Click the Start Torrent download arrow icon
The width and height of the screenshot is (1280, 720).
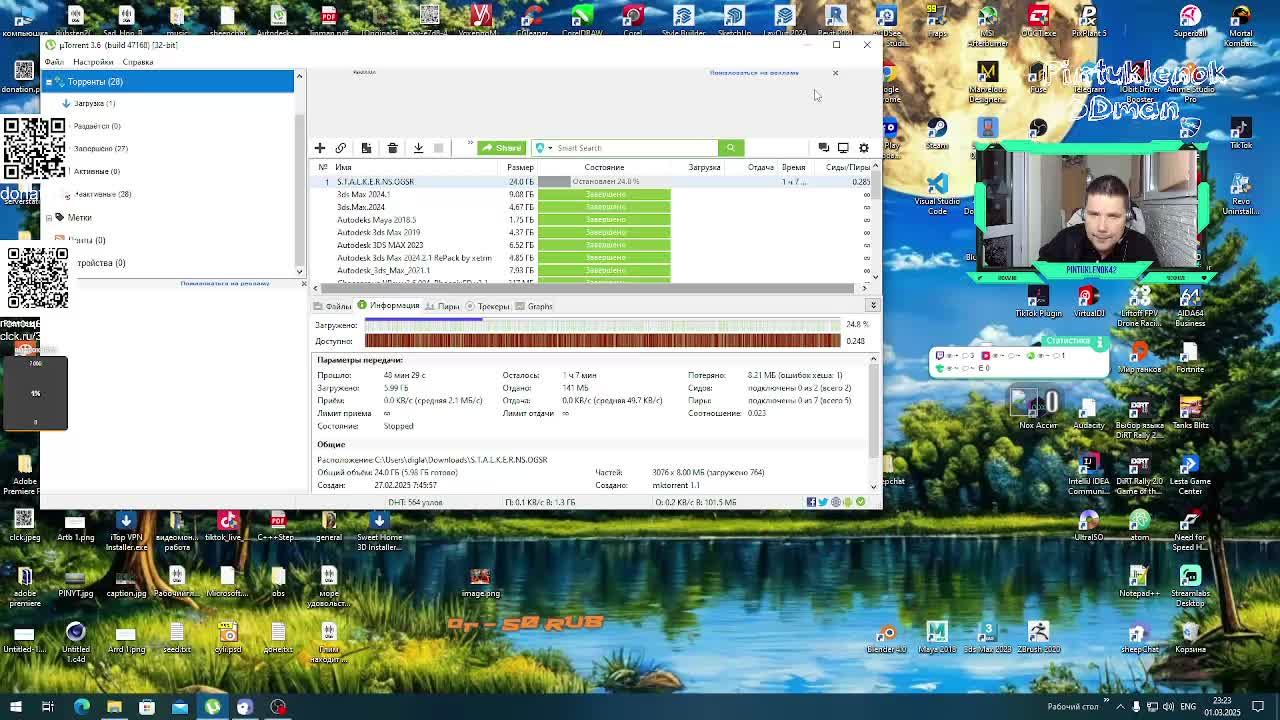tap(418, 148)
